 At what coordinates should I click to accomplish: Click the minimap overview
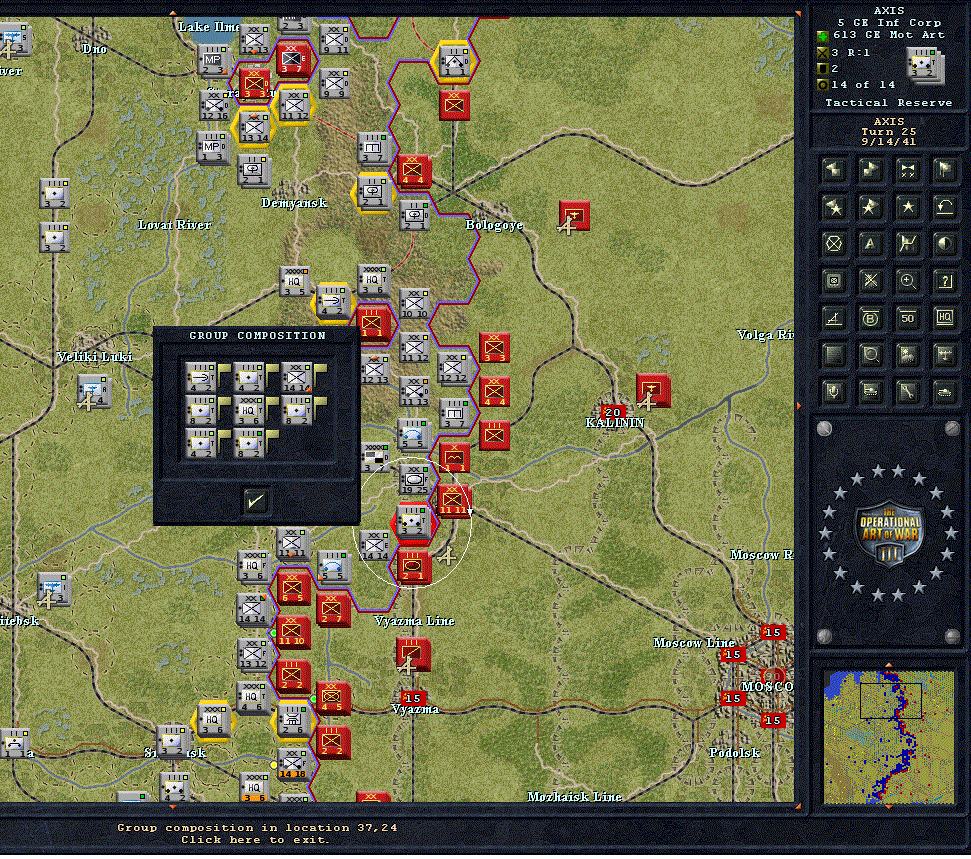coord(889,737)
